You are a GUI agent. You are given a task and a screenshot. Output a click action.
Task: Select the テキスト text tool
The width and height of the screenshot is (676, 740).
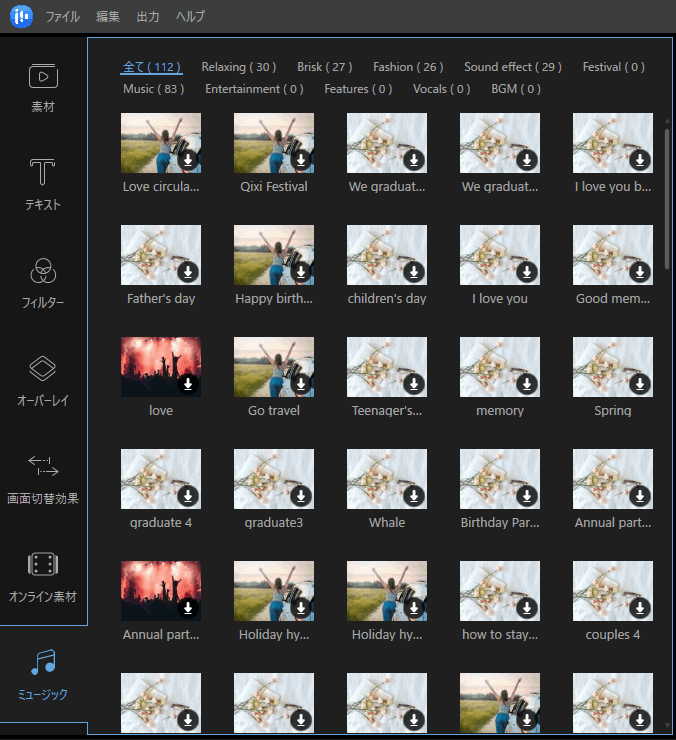coord(43,184)
